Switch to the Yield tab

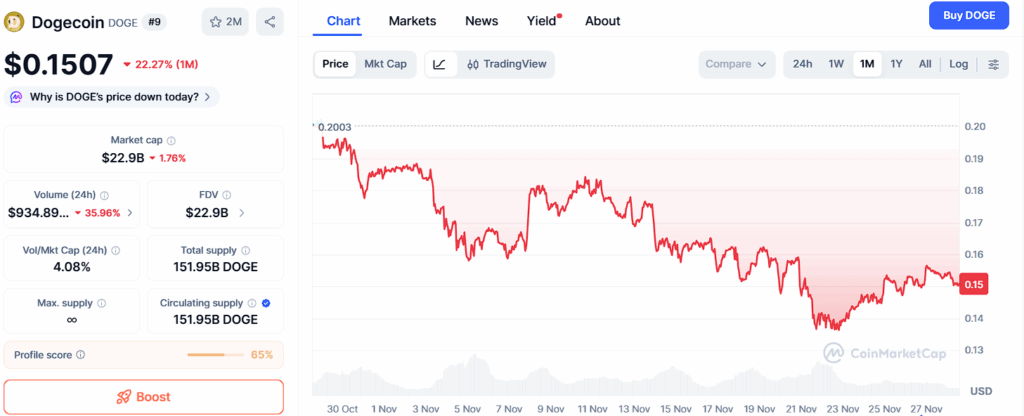(x=542, y=21)
